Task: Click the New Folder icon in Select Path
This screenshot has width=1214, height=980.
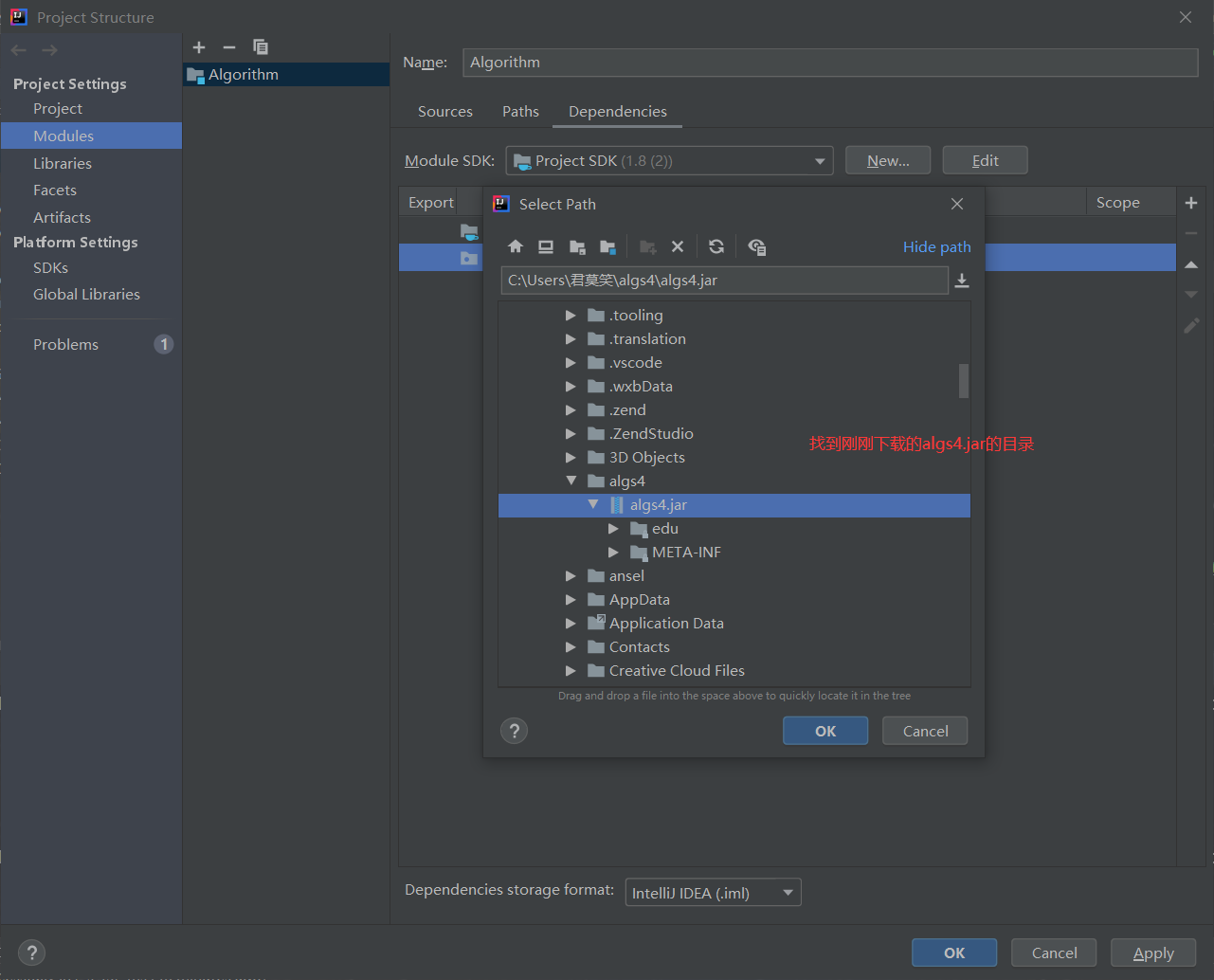Action: tap(648, 246)
